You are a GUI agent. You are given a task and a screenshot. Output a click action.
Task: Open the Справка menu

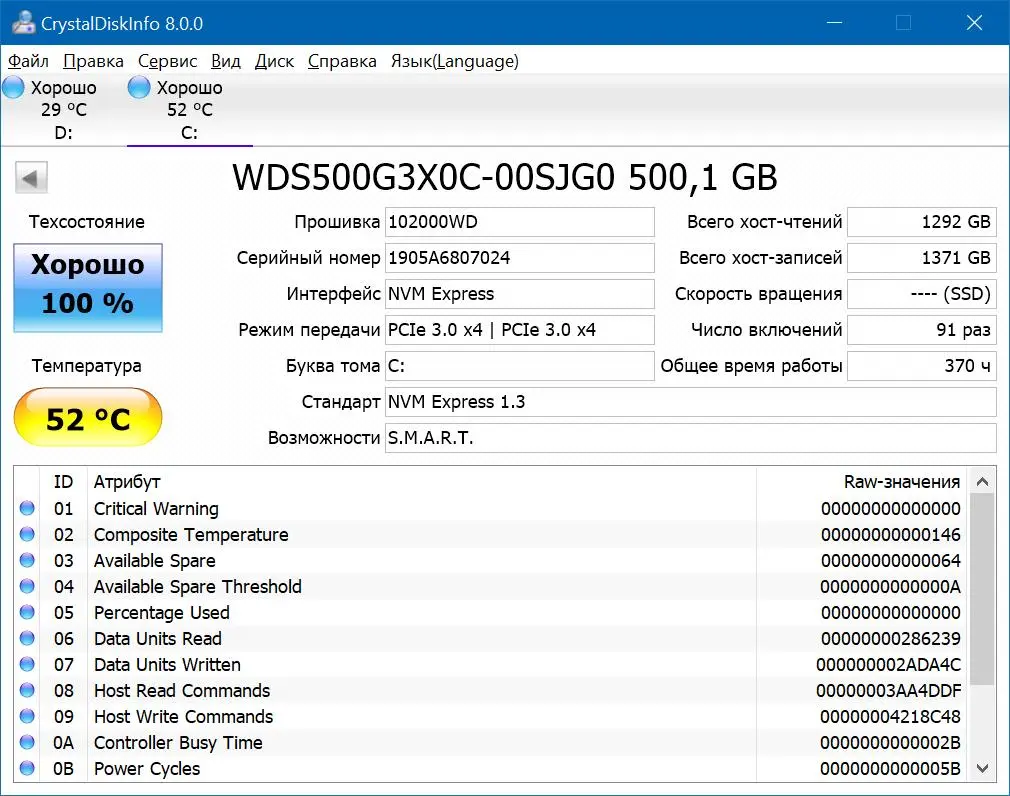click(342, 61)
